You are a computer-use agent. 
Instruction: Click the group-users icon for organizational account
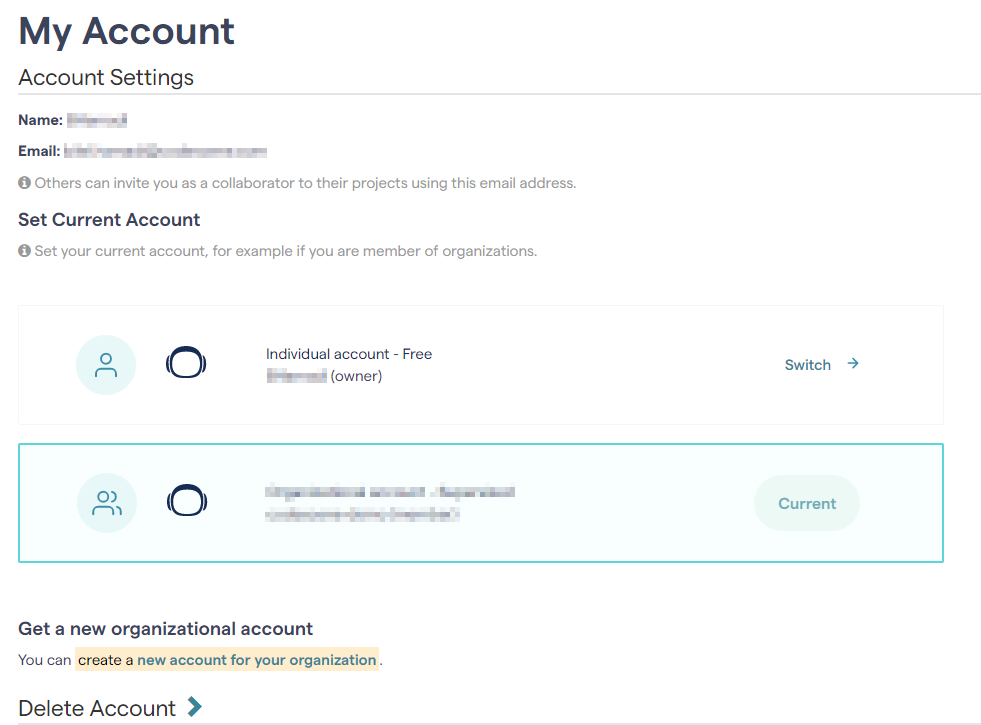click(107, 503)
